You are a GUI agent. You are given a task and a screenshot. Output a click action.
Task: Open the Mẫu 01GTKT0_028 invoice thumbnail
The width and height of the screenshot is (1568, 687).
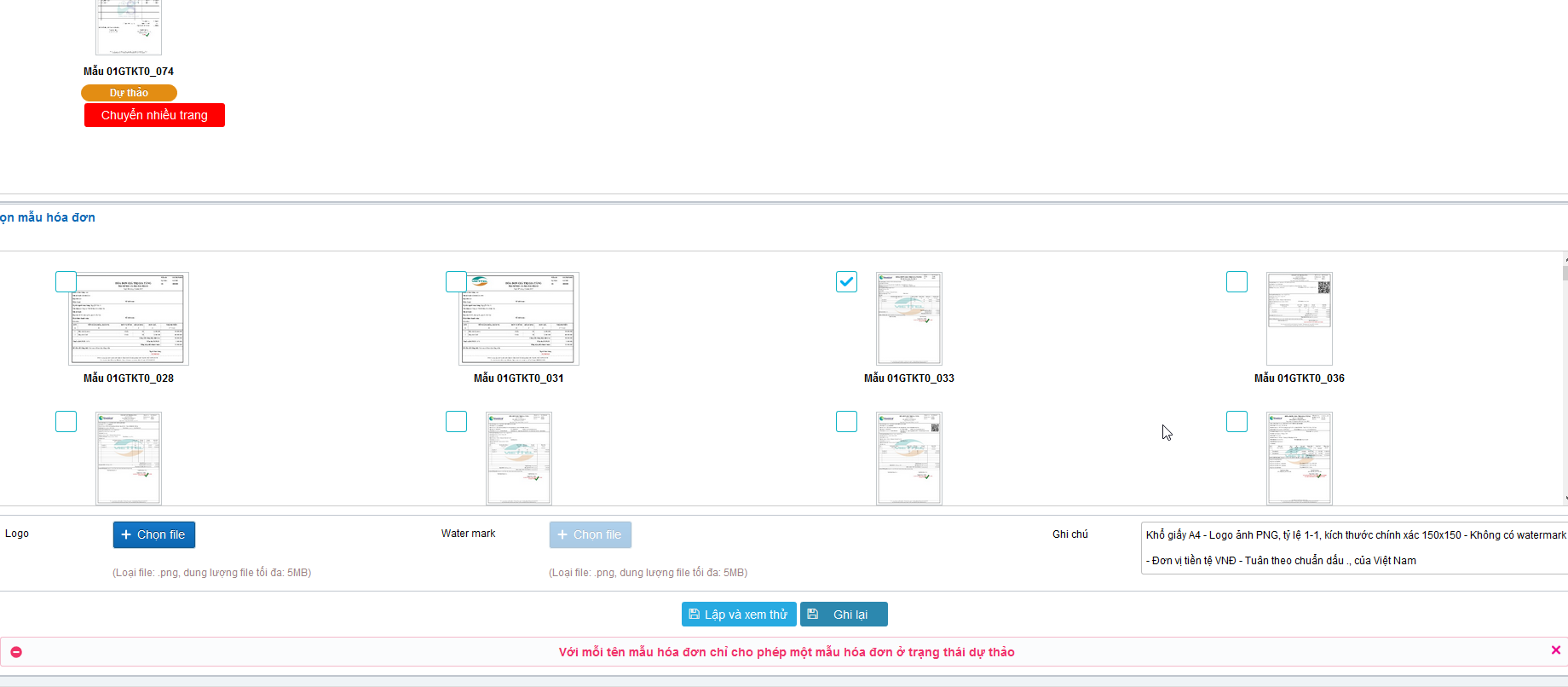tap(129, 319)
